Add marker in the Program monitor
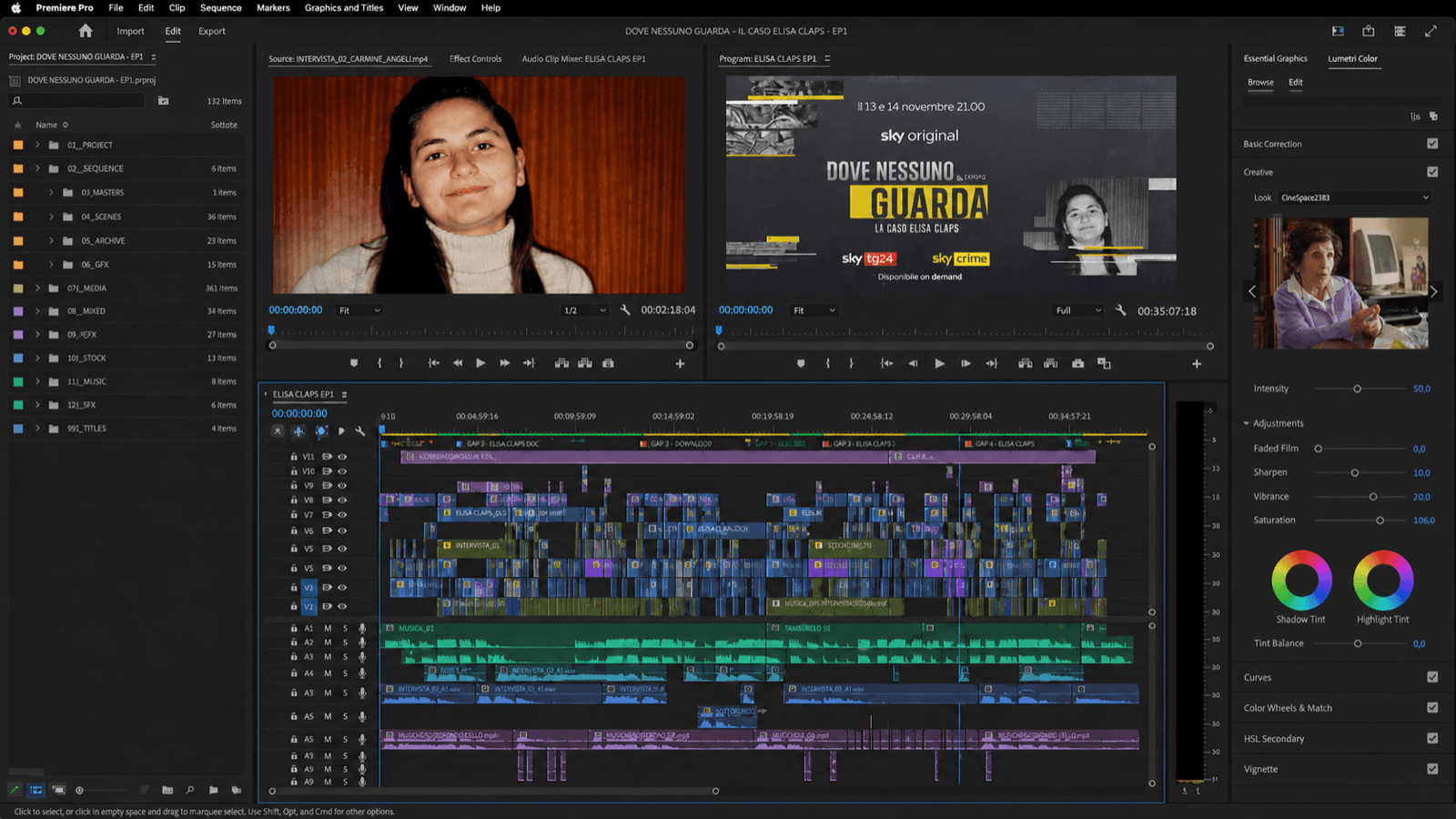 [801, 363]
